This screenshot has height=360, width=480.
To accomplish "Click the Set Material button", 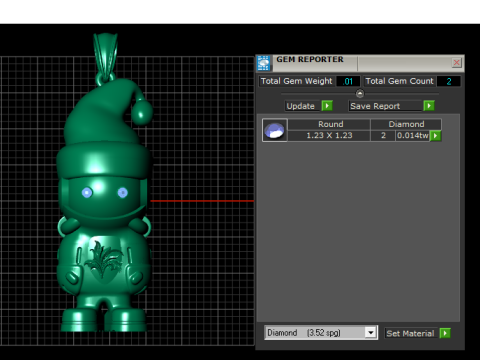I will [x=410, y=333].
